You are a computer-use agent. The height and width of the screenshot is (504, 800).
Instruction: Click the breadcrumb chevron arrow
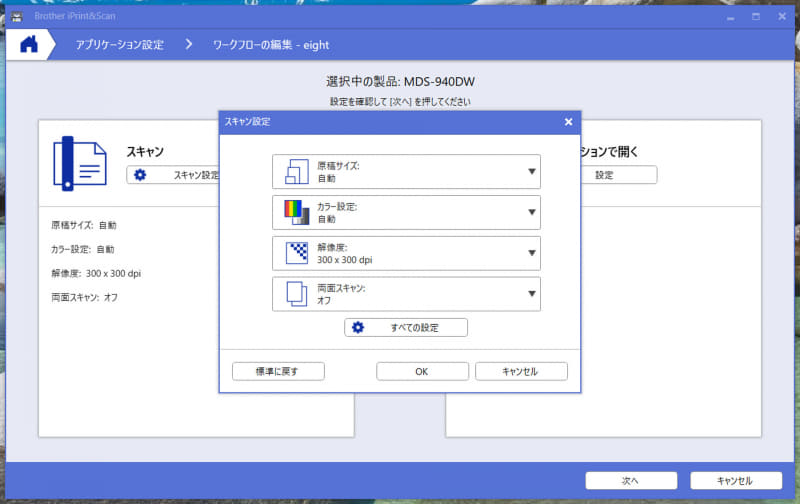pyautogui.click(x=189, y=44)
